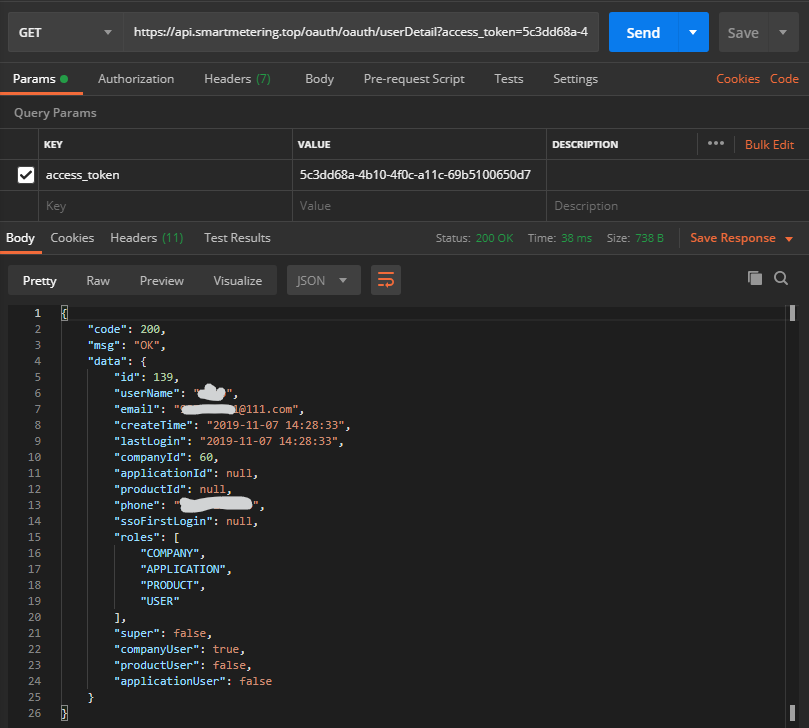
Task: Open the Save options dropdown arrow
Action: pyautogui.click(x=783, y=33)
